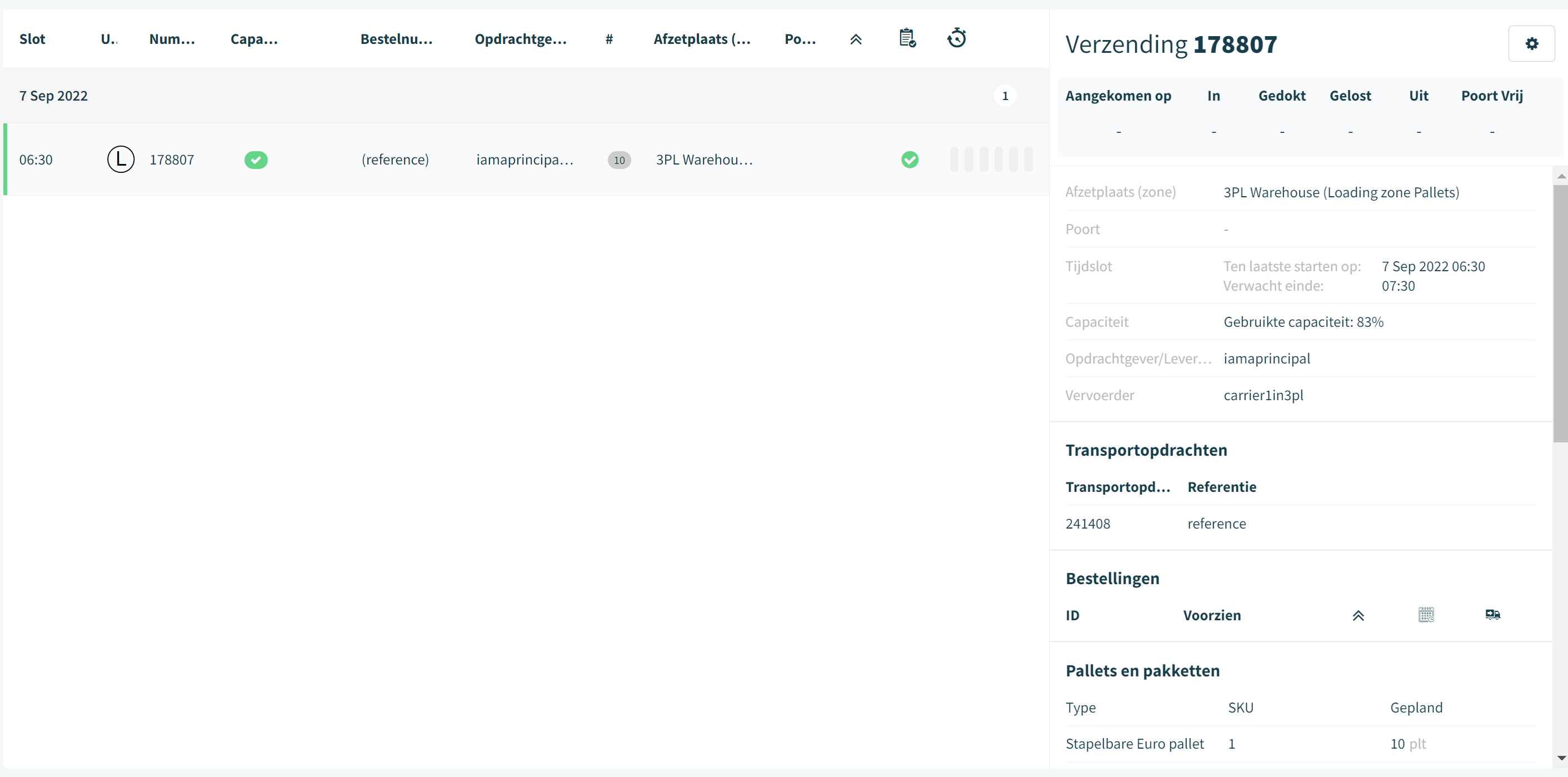Click the double-chevron icon in Bestellingen
The image size is (1568, 777).
(x=1358, y=616)
